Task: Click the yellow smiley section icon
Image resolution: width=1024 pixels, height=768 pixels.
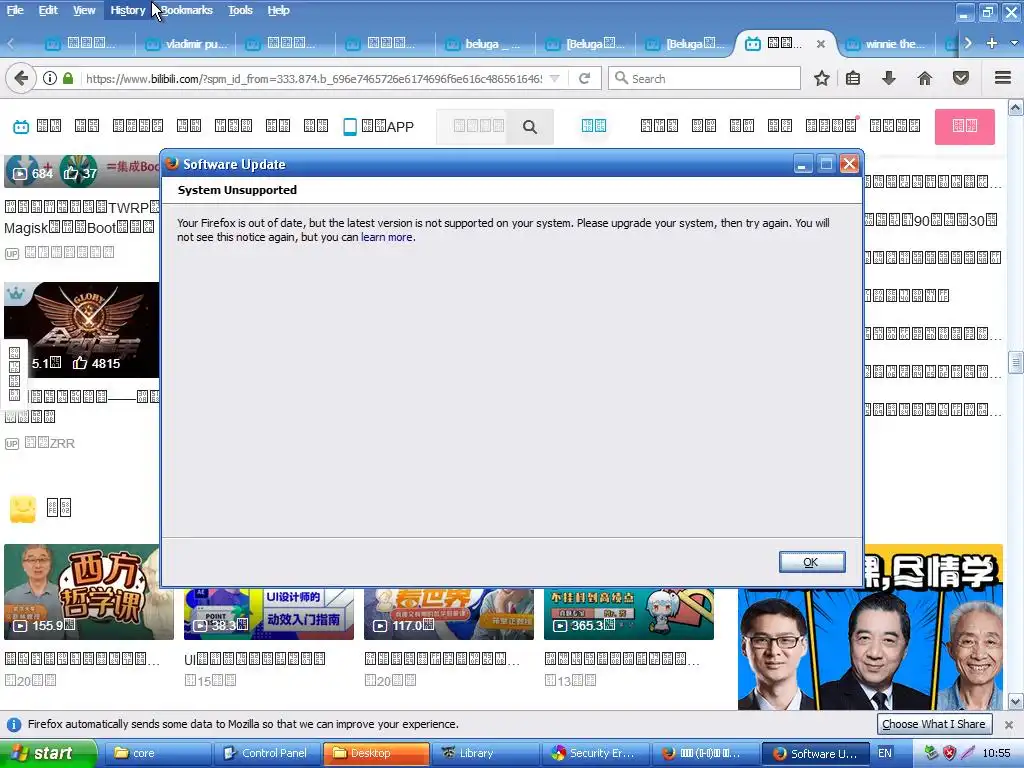Action: [x=22, y=508]
